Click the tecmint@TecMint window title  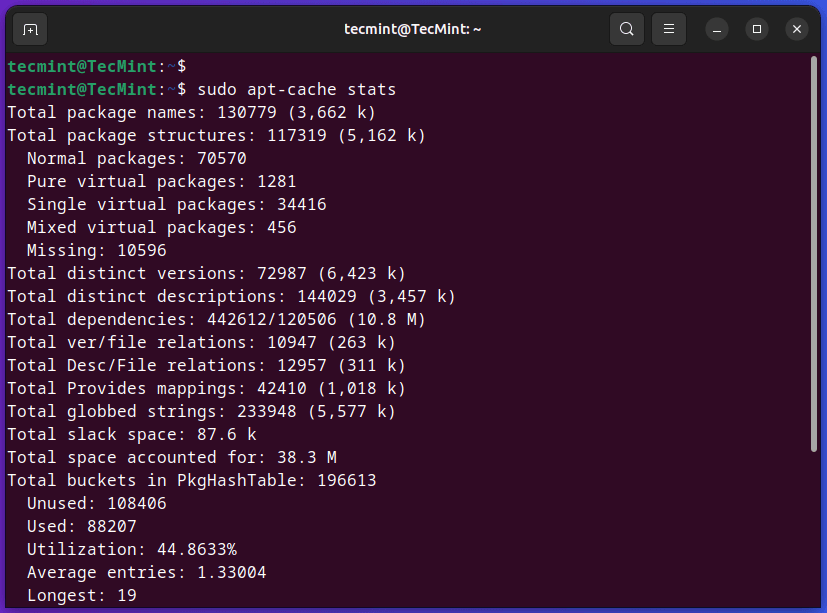pyautogui.click(x=413, y=29)
